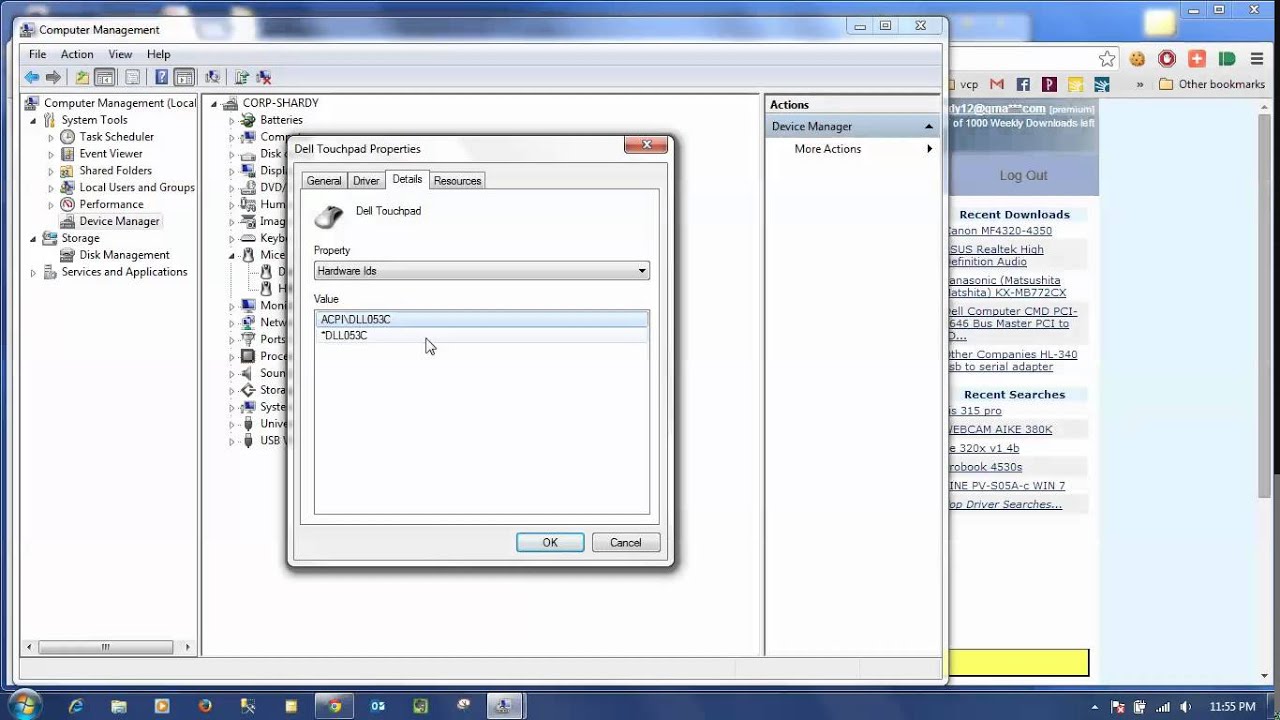The width and height of the screenshot is (1280, 720).
Task: Click the 11:55 PM clock in taskbar
Action: [x=1231, y=706]
